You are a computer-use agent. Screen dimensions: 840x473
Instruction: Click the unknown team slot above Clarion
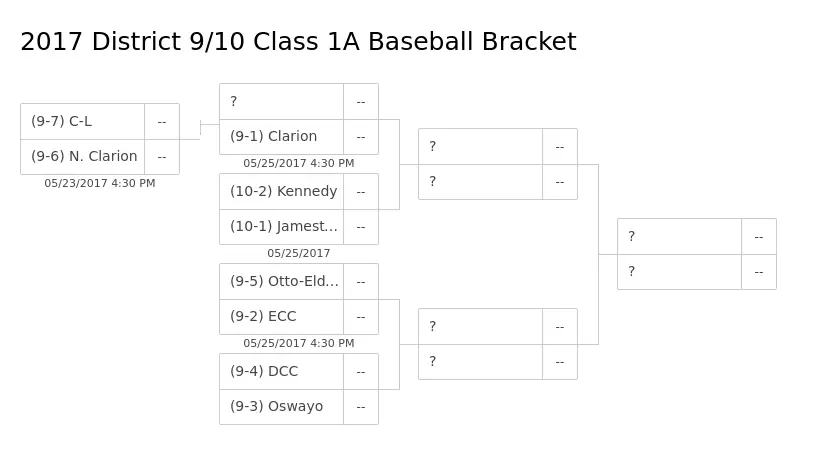coord(281,102)
